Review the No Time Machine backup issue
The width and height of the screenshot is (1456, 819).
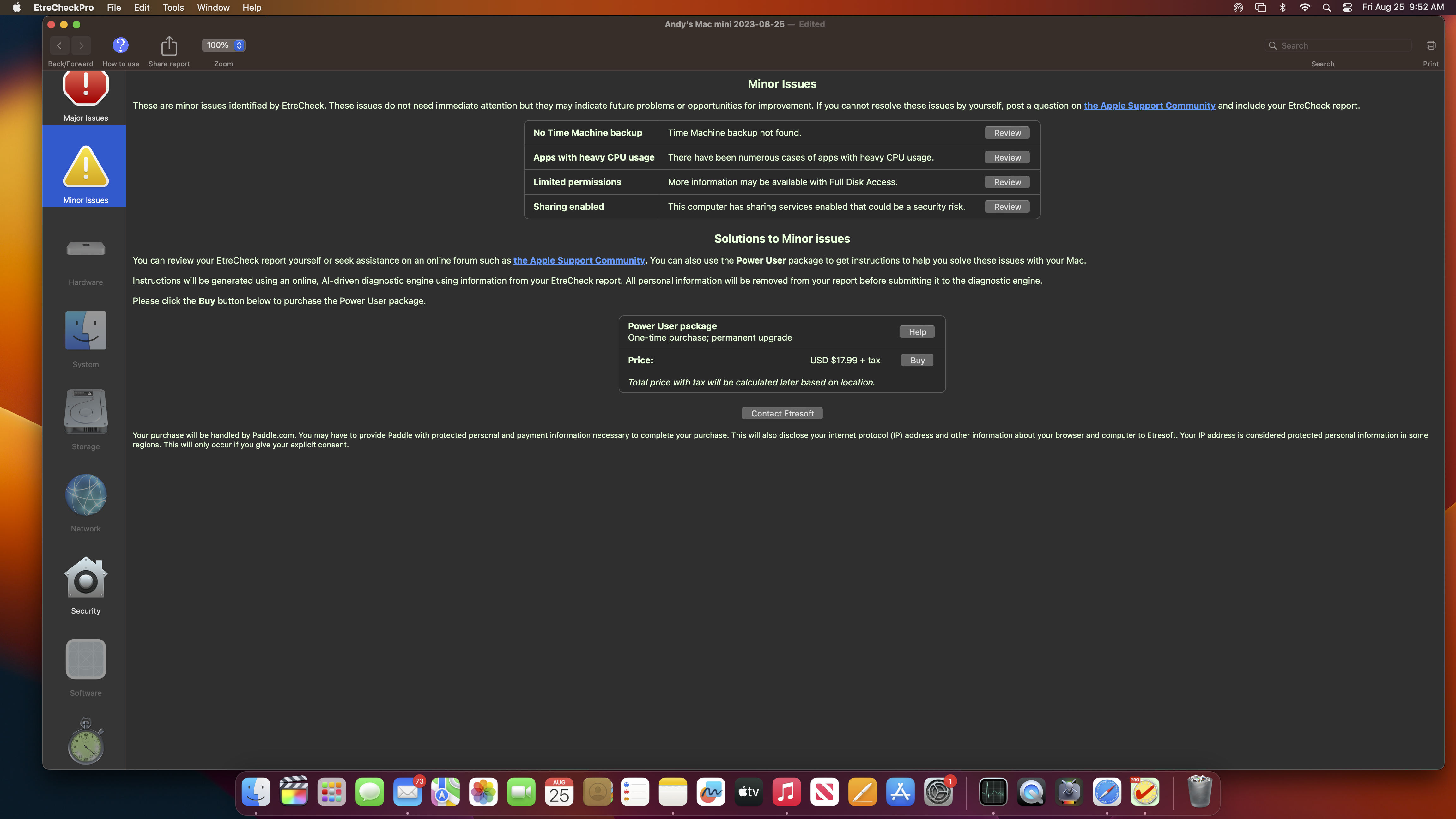point(1007,133)
